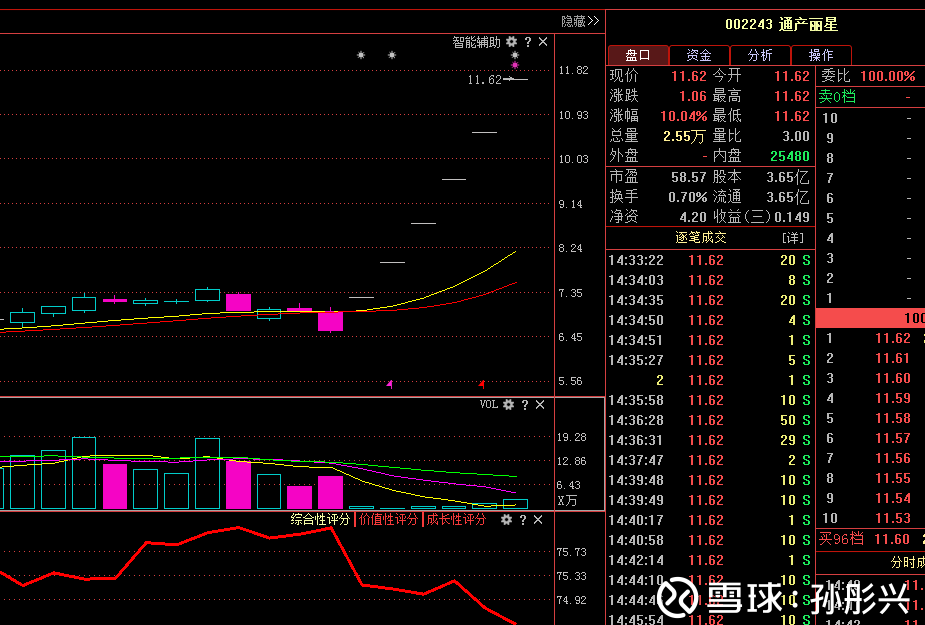Switch to the 资金 tab
The width and height of the screenshot is (925, 625).
pos(699,55)
